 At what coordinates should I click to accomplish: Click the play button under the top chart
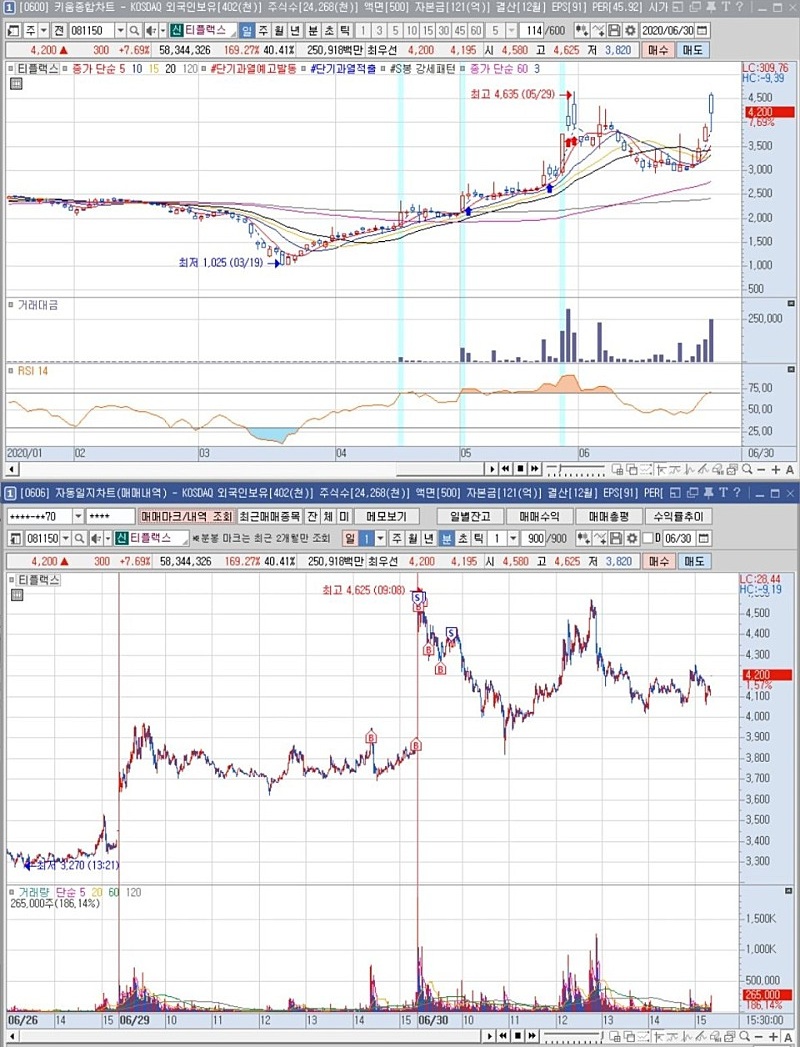[493, 469]
